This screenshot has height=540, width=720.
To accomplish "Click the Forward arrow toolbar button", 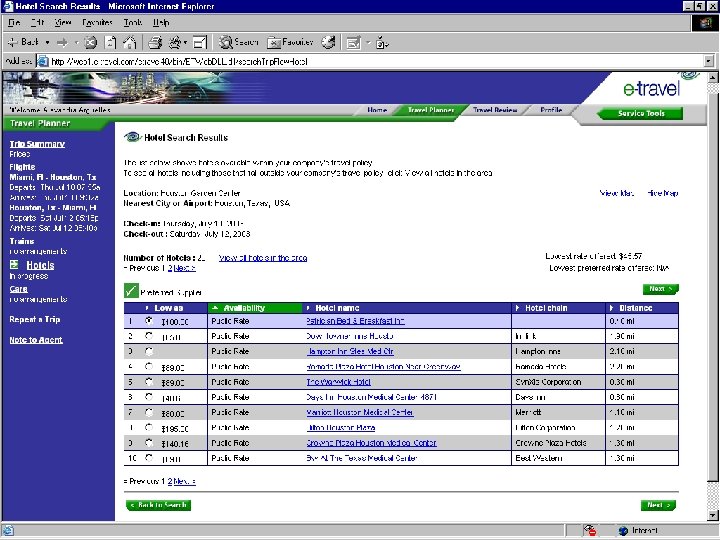I will click(x=62, y=43).
